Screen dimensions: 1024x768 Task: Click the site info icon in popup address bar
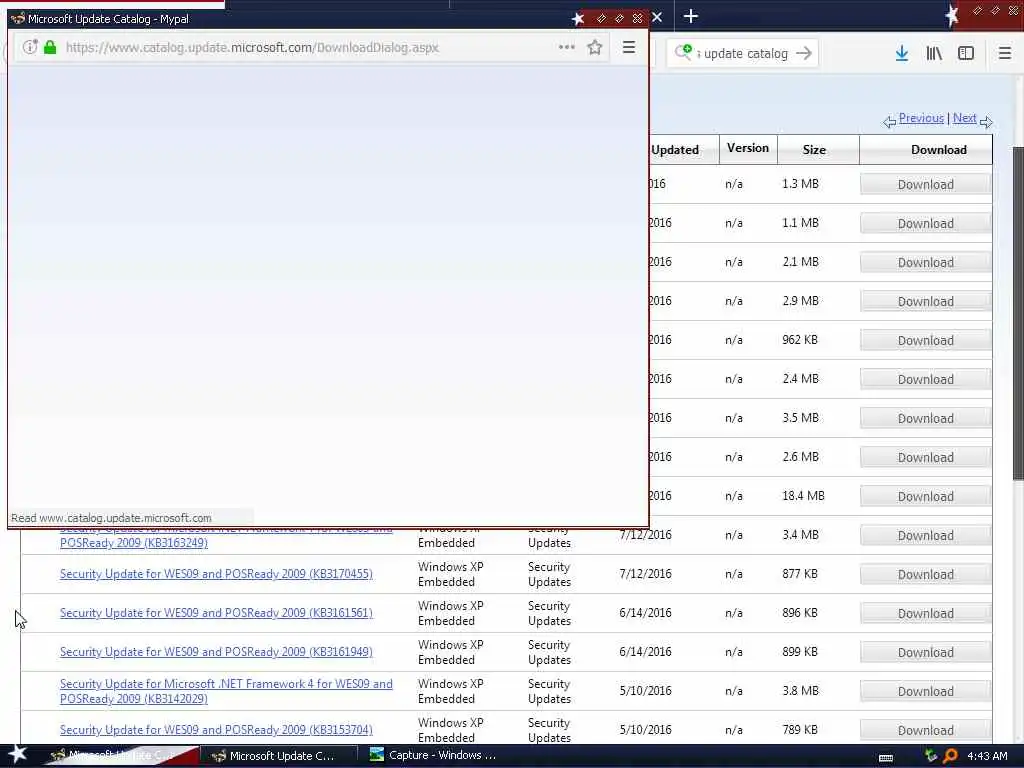(x=30, y=47)
